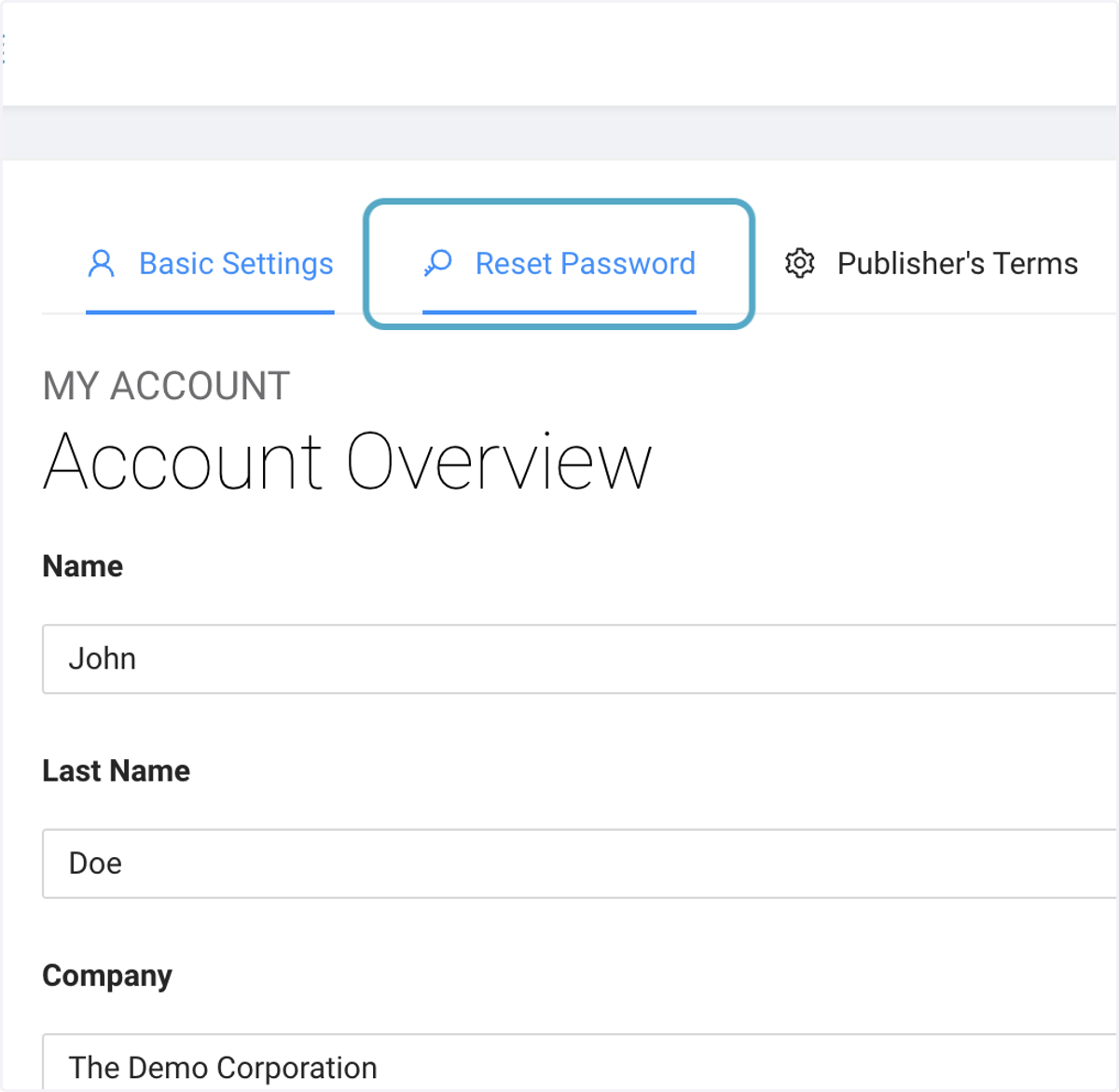Click the key icon beside Reset Password

coord(437,264)
